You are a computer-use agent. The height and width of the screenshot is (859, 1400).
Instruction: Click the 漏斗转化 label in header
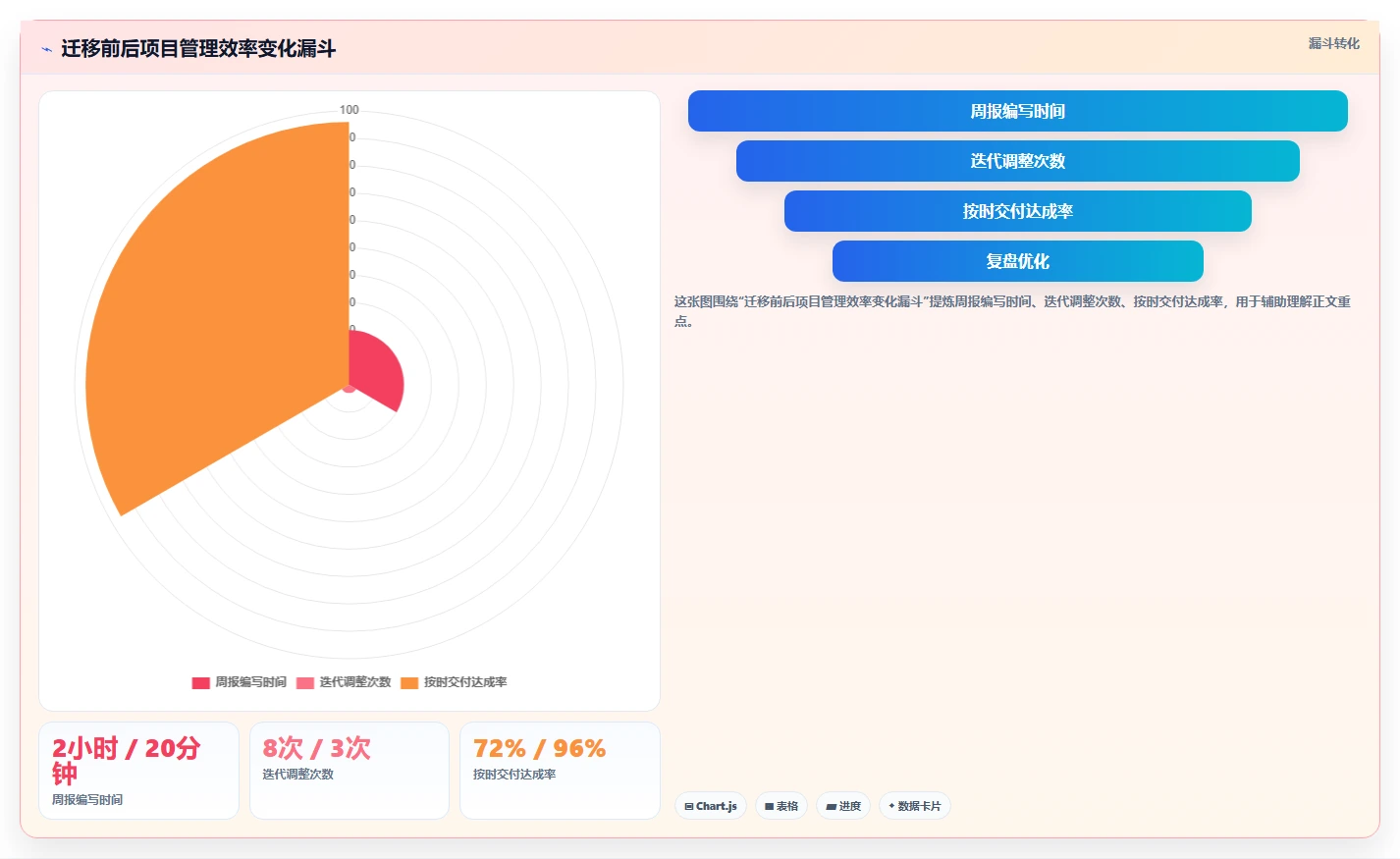point(1333,43)
